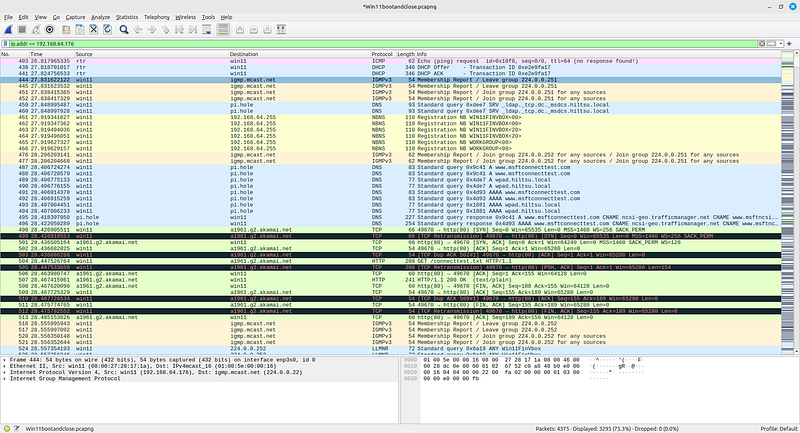Restart the current capture

pyautogui.click(x=36, y=30)
